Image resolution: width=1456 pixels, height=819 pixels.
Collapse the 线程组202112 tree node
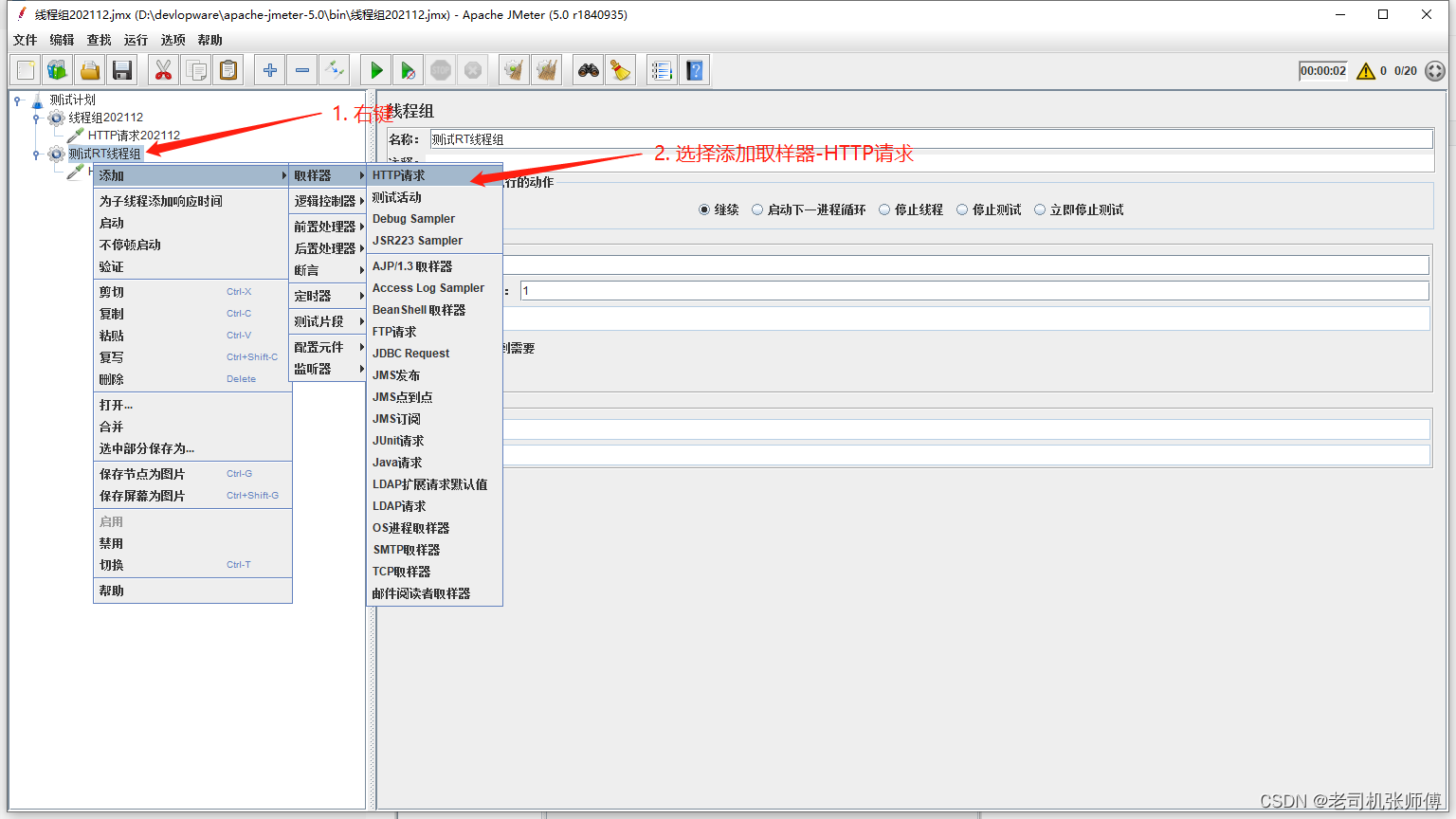pos(36,118)
